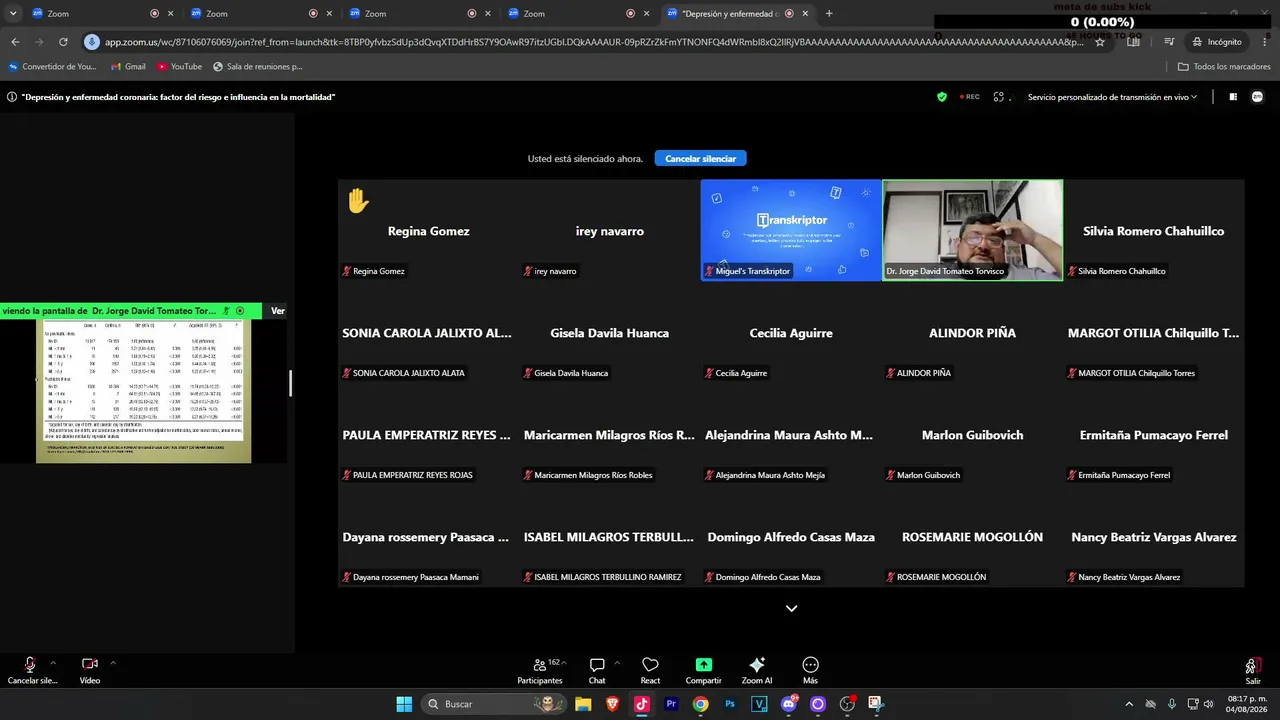This screenshot has height=720, width=1280.
Task: Open Adobe Premiere Pro from the taskbar
Action: [x=671, y=704]
